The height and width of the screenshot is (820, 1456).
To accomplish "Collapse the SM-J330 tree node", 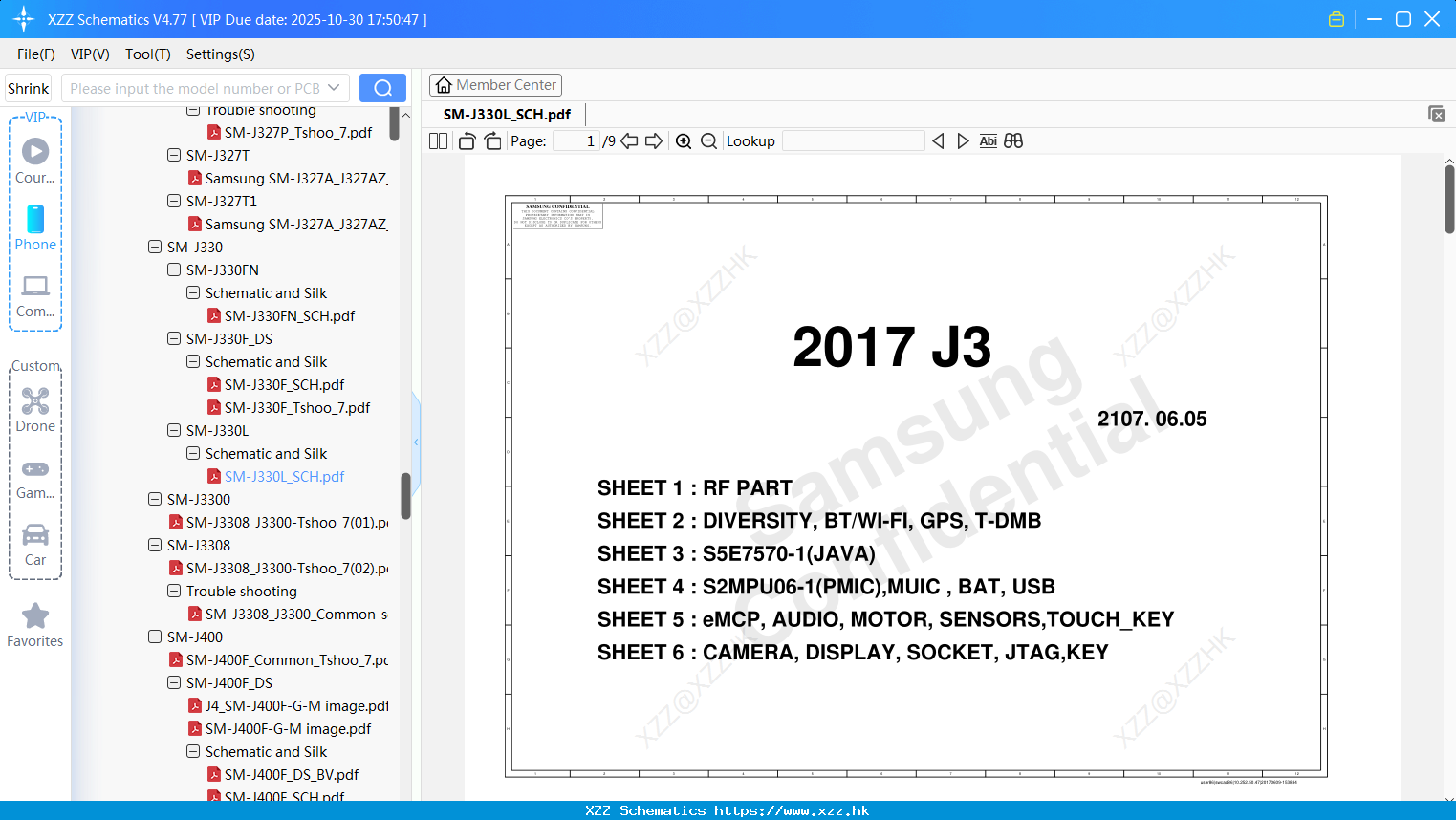I will pyautogui.click(x=155, y=247).
